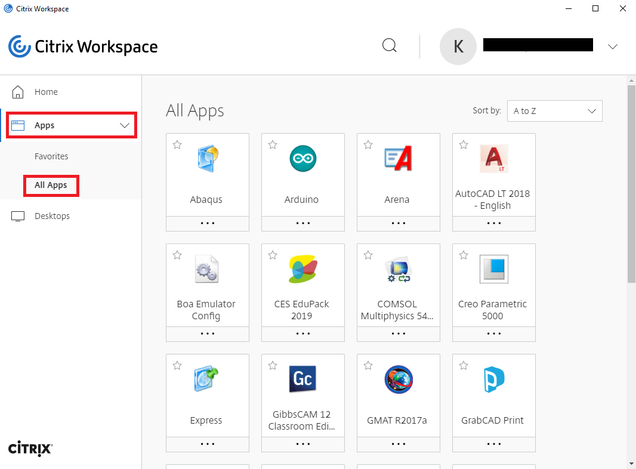Launch AutoCAD LT 2018 icon
636x469 pixels.
pyautogui.click(x=493, y=160)
